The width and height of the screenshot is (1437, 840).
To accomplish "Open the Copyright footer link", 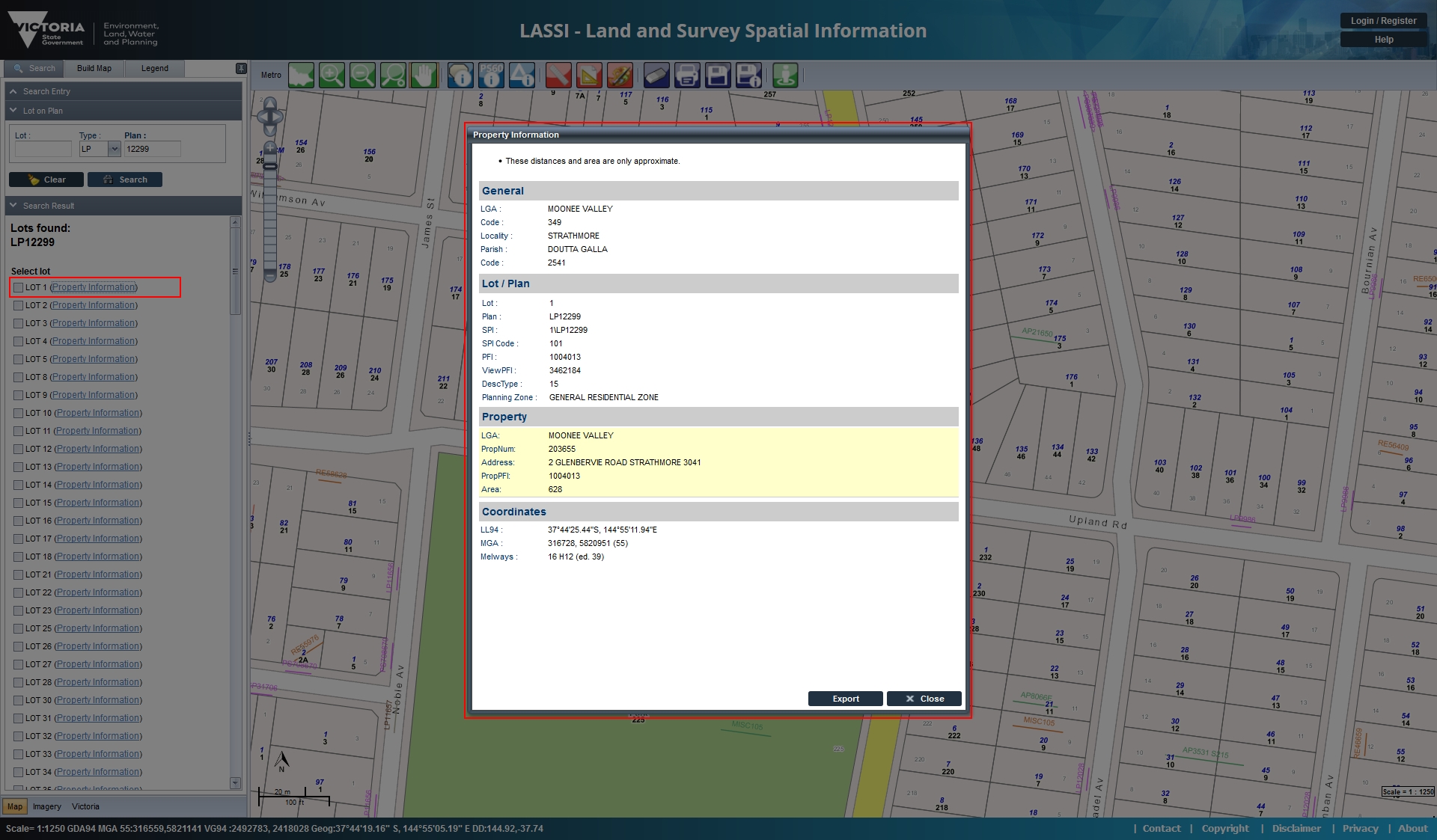I will pos(1225,828).
